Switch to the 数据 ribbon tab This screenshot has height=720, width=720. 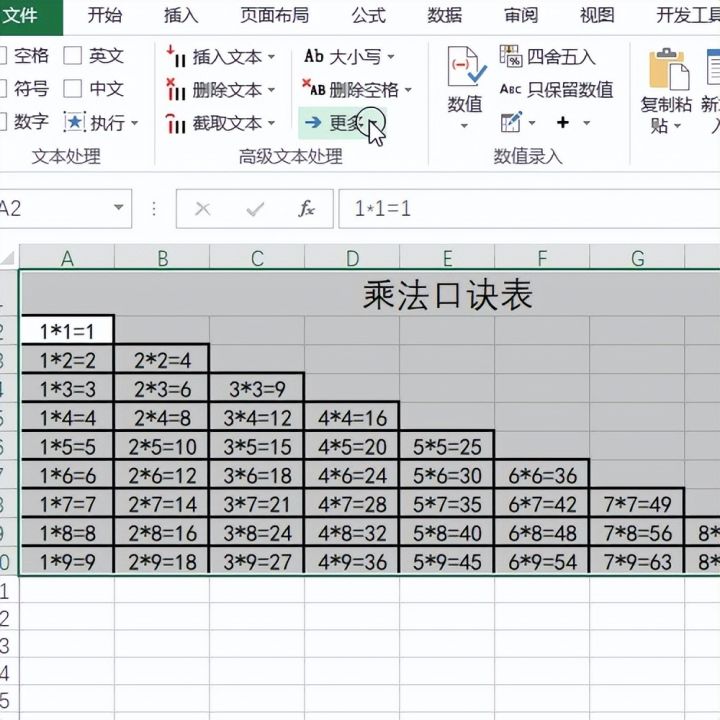pyautogui.click(x=444, y=16)
